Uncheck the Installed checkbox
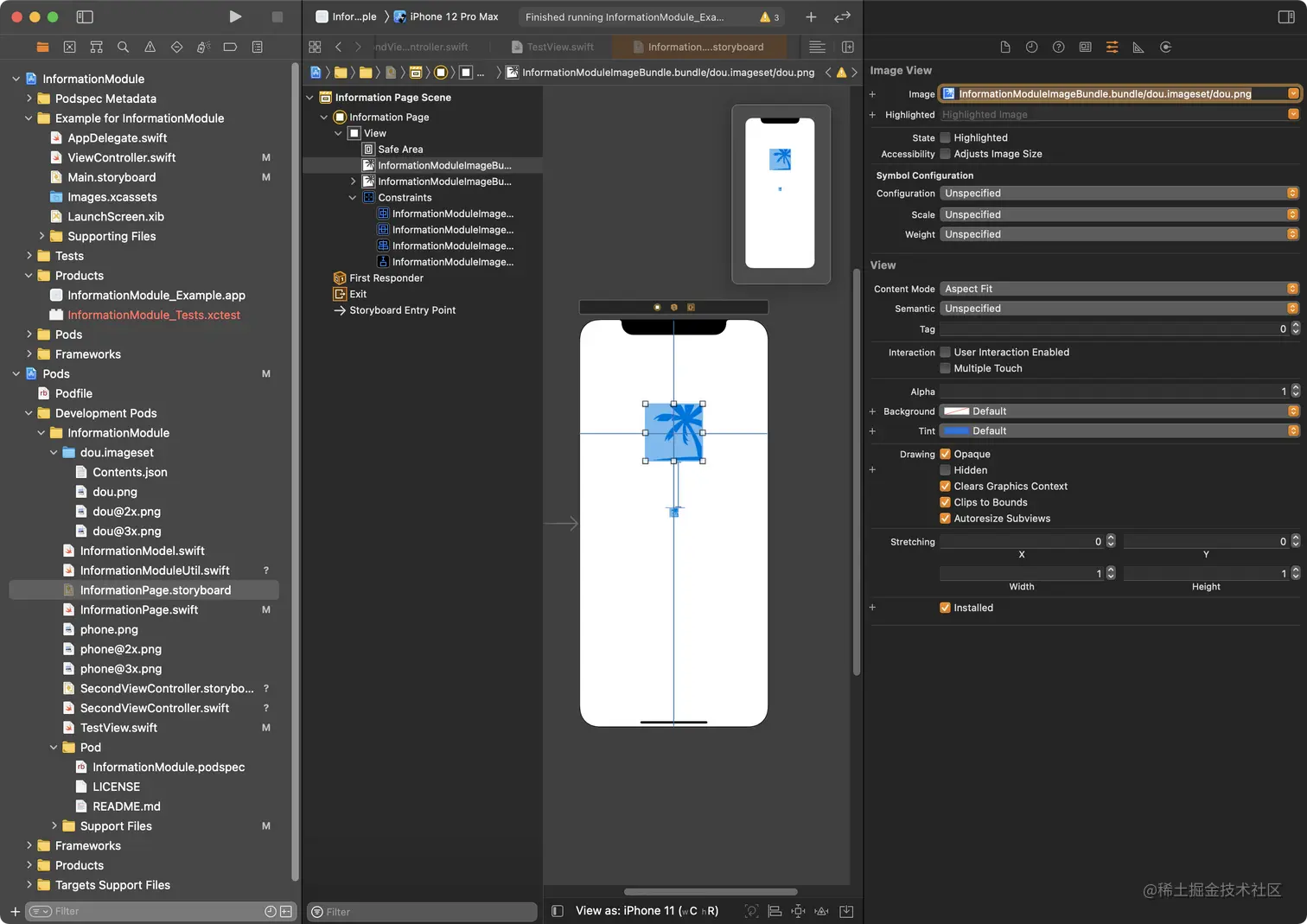Viewport: 1307px width, 924px height. (x=945, y=608)
